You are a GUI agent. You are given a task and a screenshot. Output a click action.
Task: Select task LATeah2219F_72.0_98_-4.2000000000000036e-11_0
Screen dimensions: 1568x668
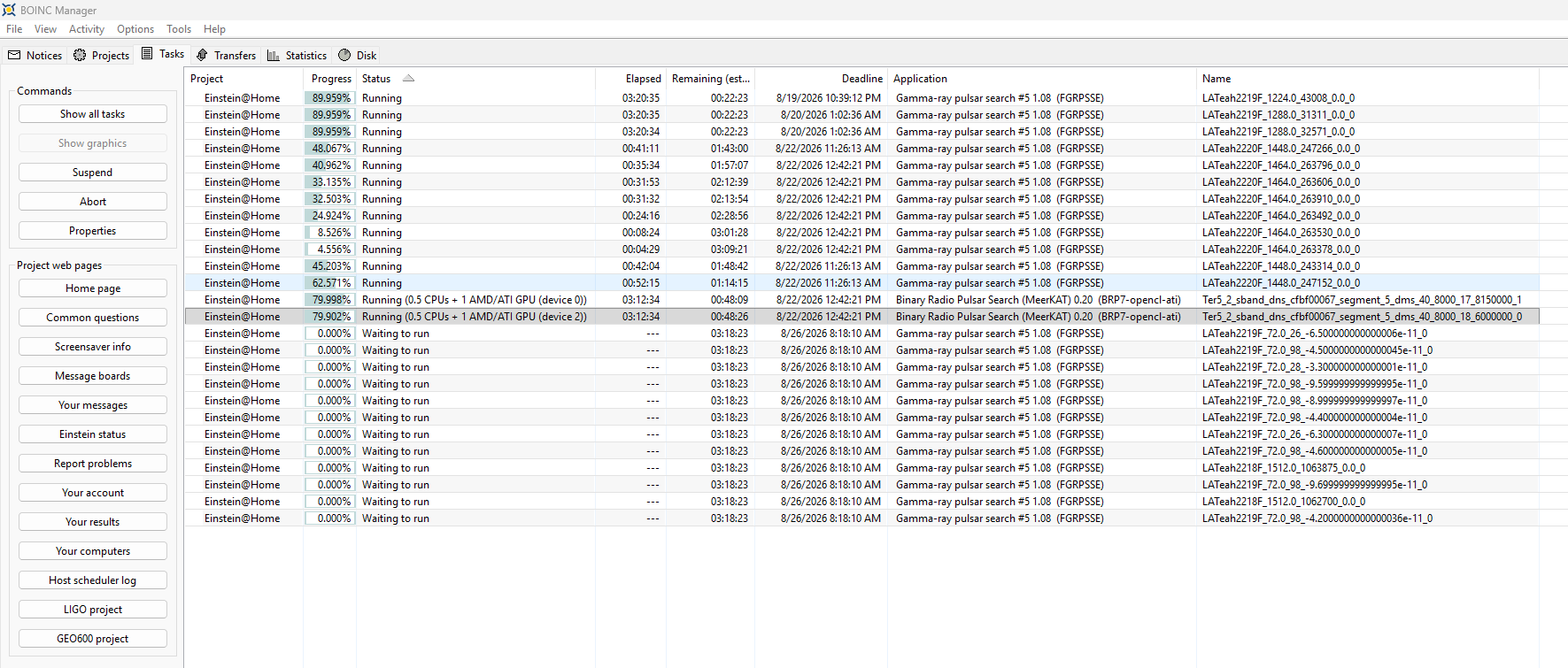click(x=1317, y=518)
